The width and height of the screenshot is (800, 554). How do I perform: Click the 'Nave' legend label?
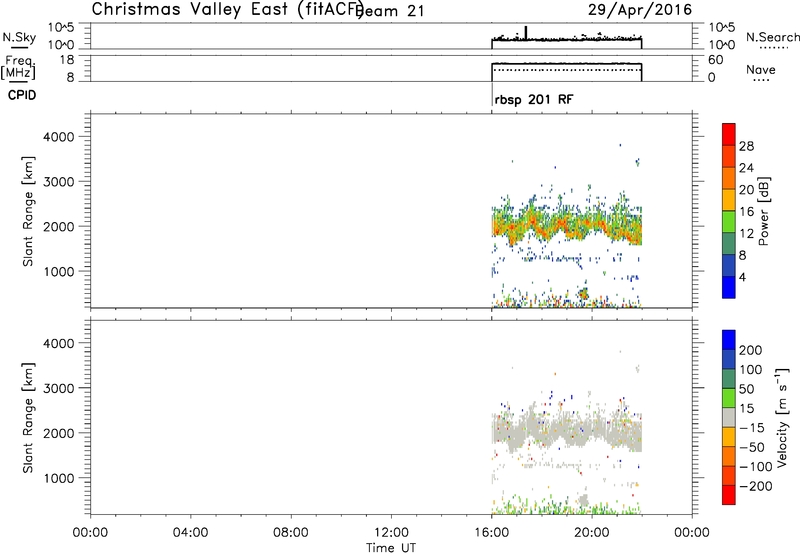point(761,69)
